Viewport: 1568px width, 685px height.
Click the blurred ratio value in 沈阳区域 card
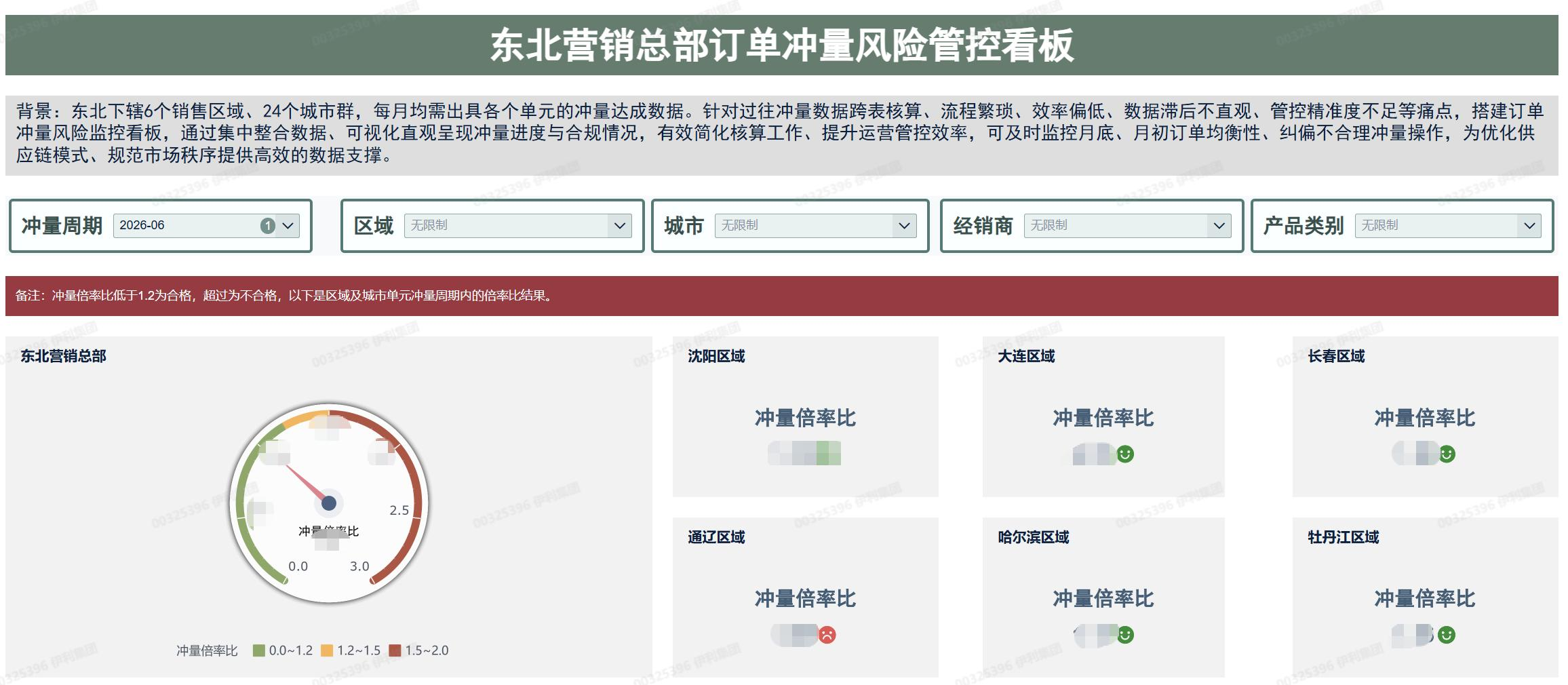point(804,453)
